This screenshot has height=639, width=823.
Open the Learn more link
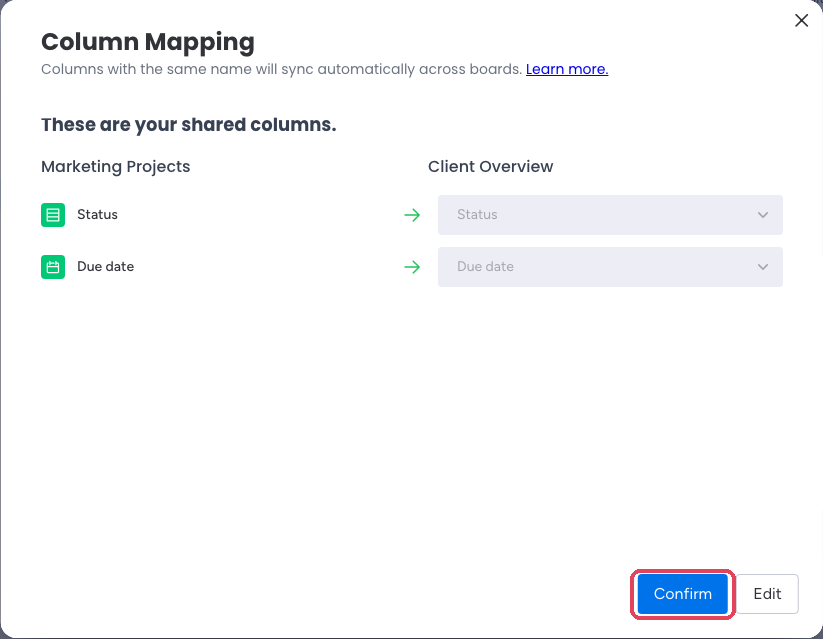[x=567, y=69]
